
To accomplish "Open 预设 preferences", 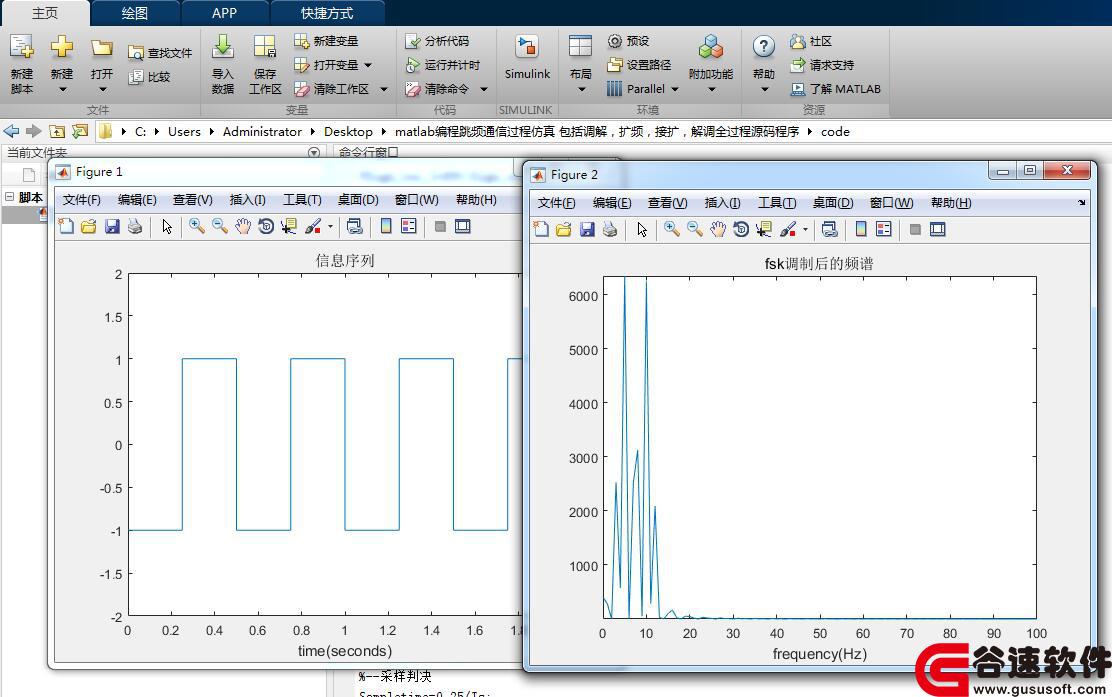I will pos(628,41).
